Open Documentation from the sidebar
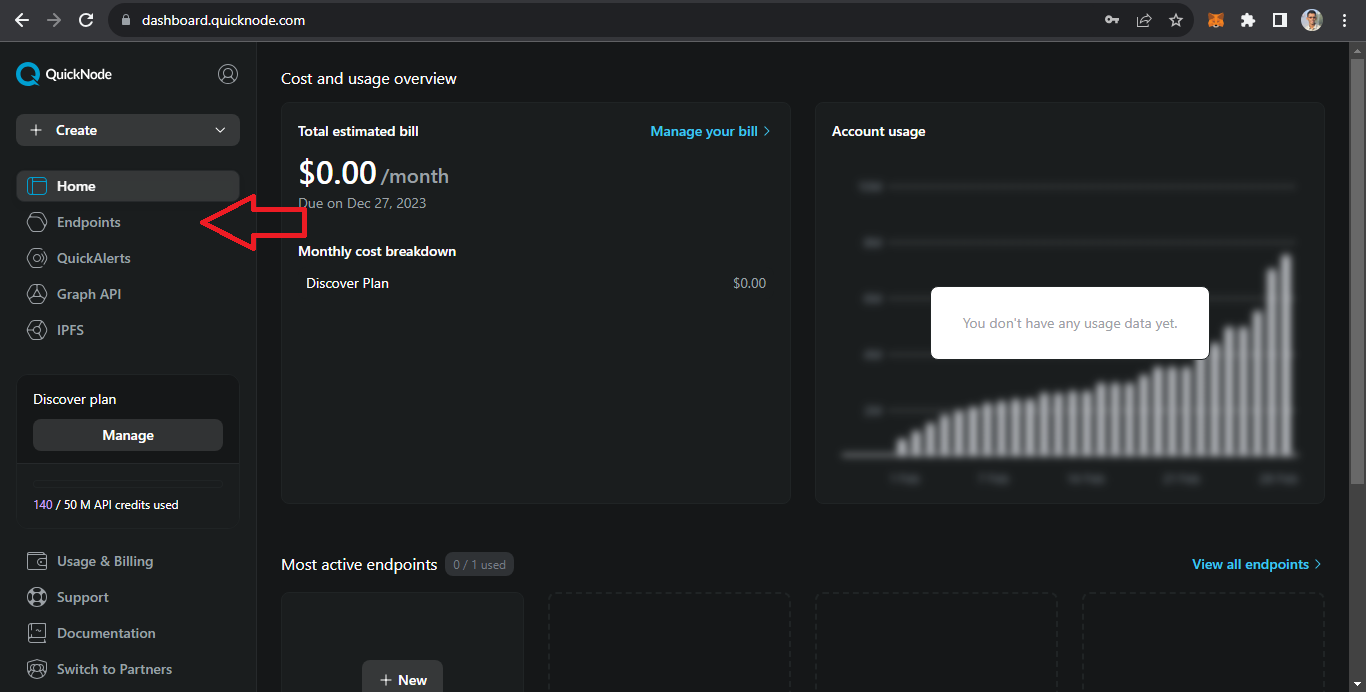 pos(106,633)
